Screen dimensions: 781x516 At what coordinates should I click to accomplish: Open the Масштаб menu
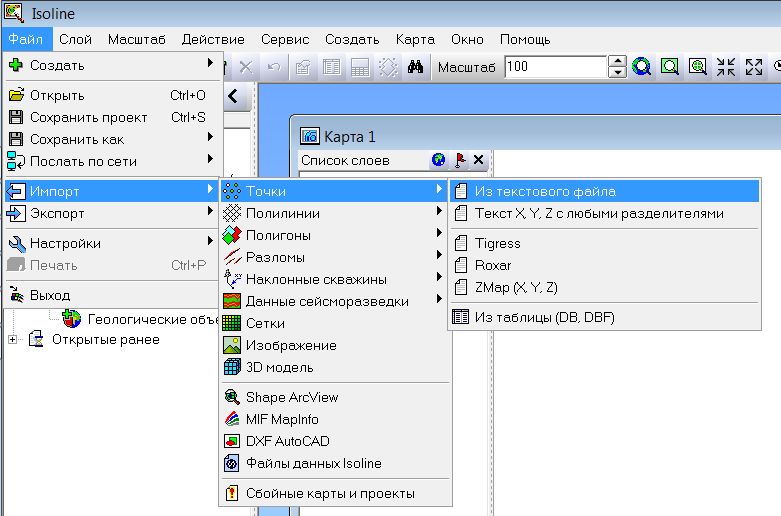click(136, 39)
